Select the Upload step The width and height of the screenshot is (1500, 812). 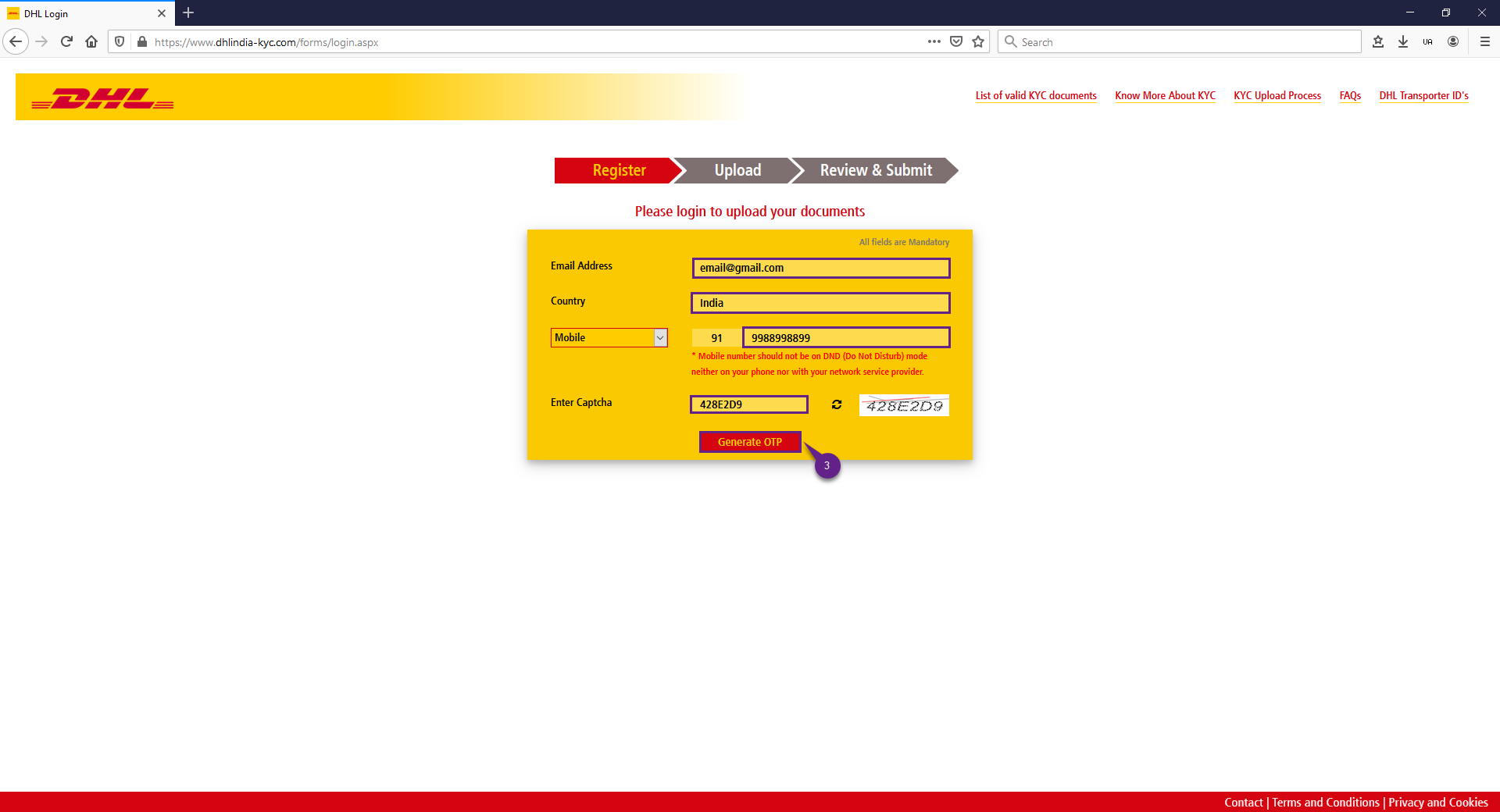737,170
